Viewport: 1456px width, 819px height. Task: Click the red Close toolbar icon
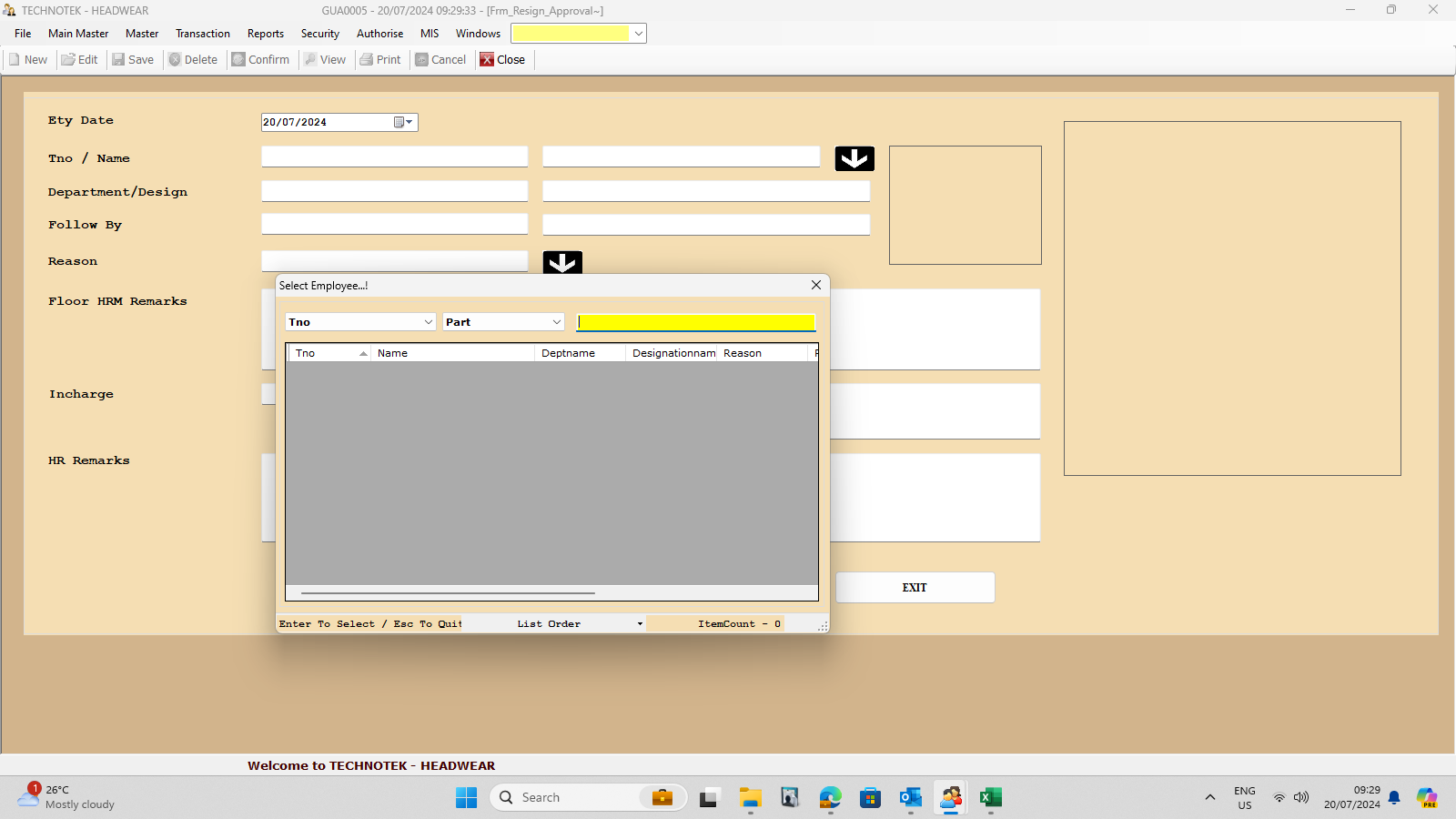tap(487, 60)
